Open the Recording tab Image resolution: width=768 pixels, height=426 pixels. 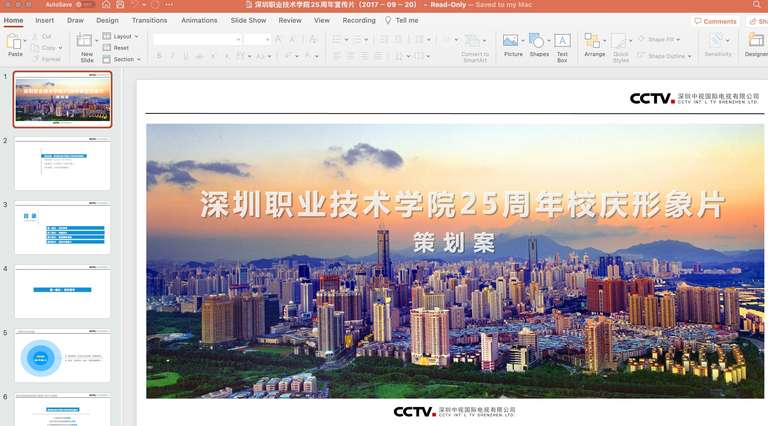[359, 20]
